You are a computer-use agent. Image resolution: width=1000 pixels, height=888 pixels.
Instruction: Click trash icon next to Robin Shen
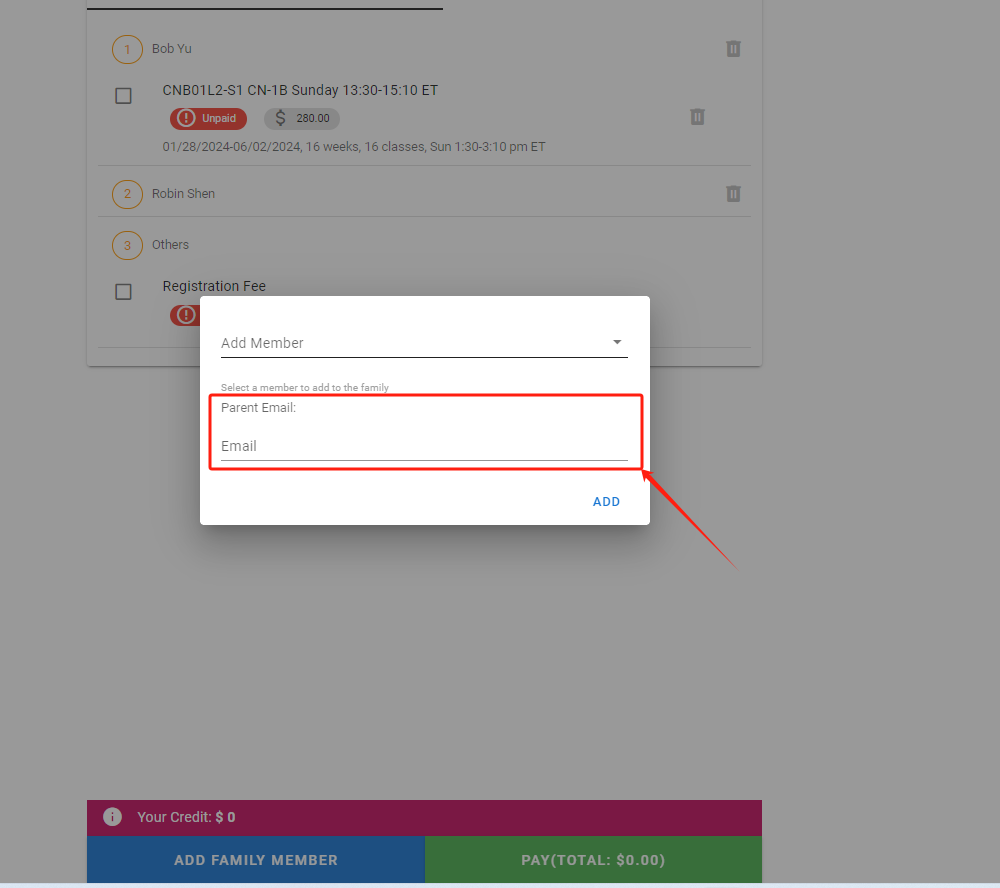[733, 194]
